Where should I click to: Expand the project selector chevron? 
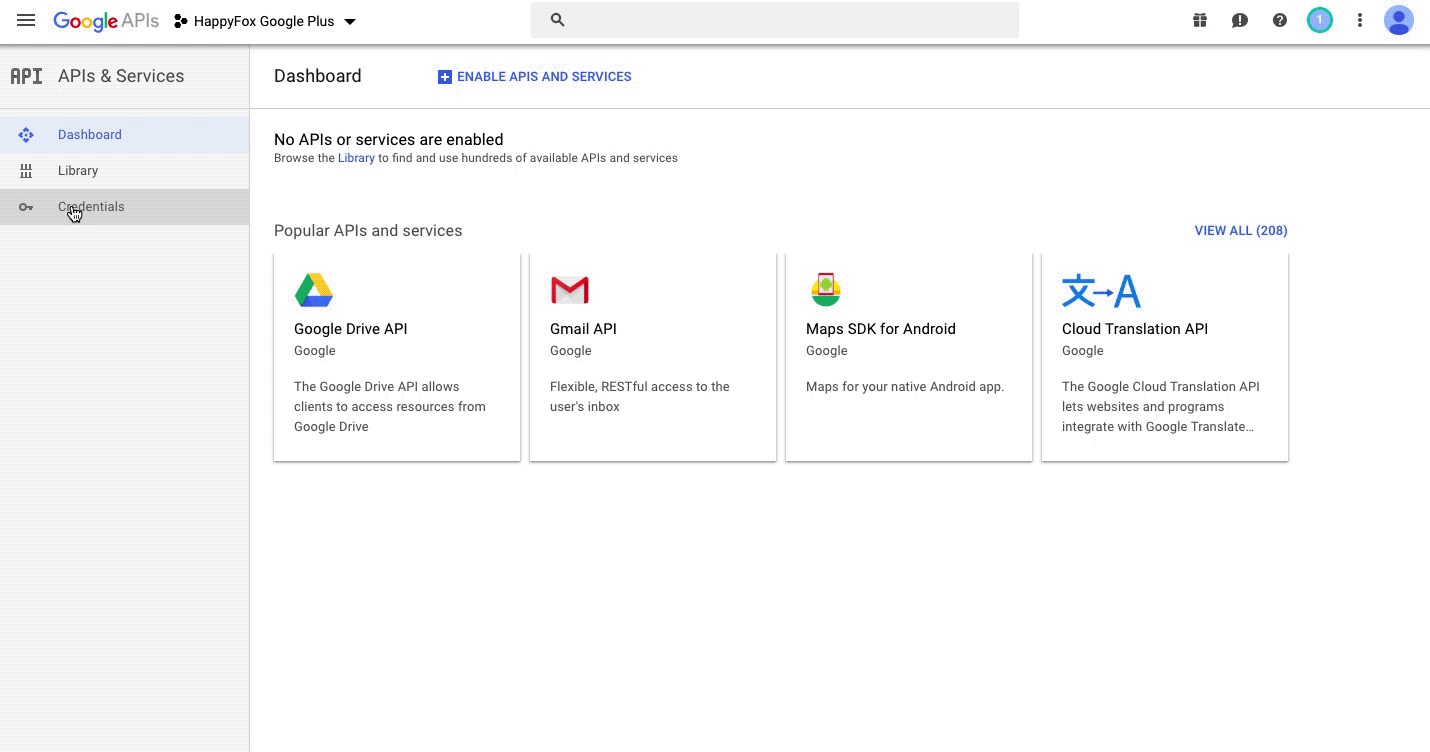tap(349, 20)
